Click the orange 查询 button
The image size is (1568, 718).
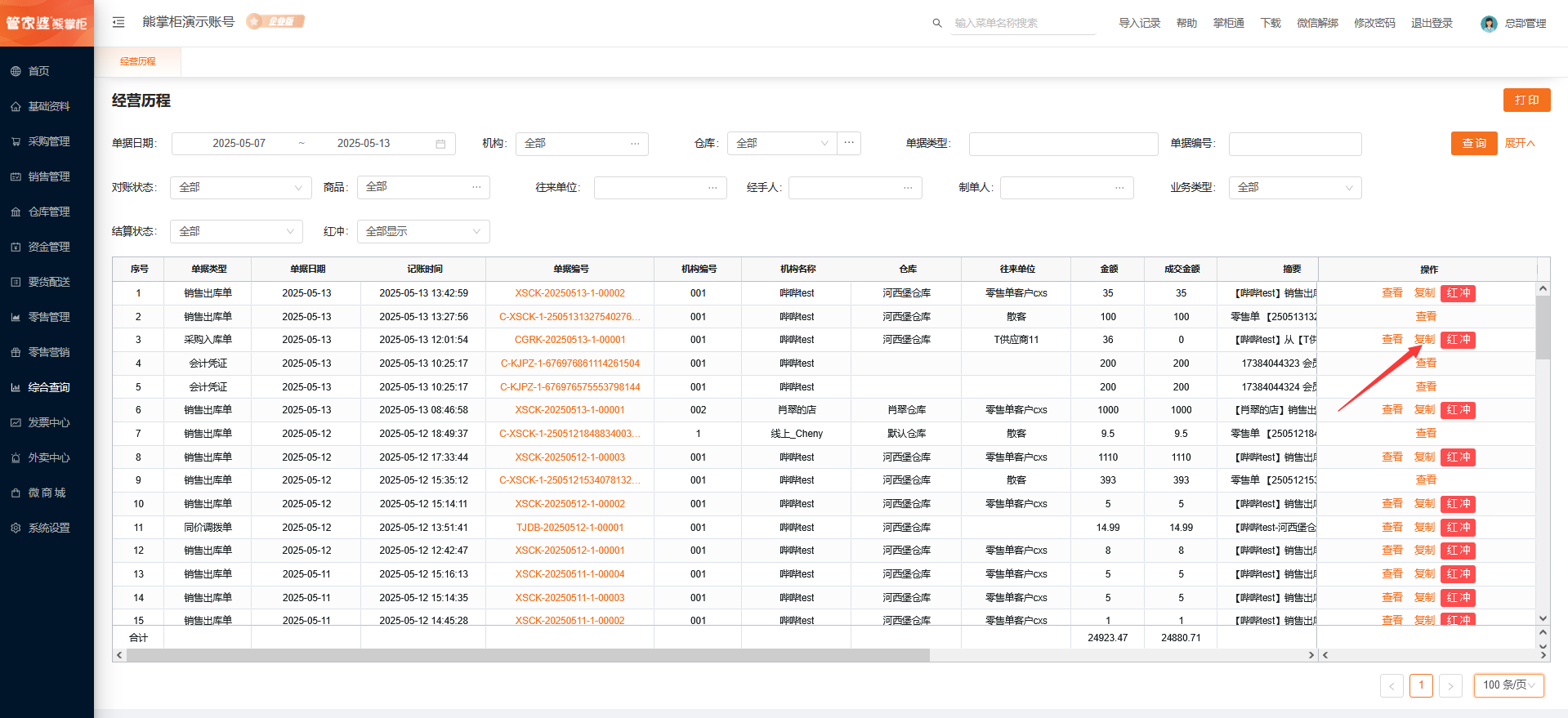point(1474,144)
